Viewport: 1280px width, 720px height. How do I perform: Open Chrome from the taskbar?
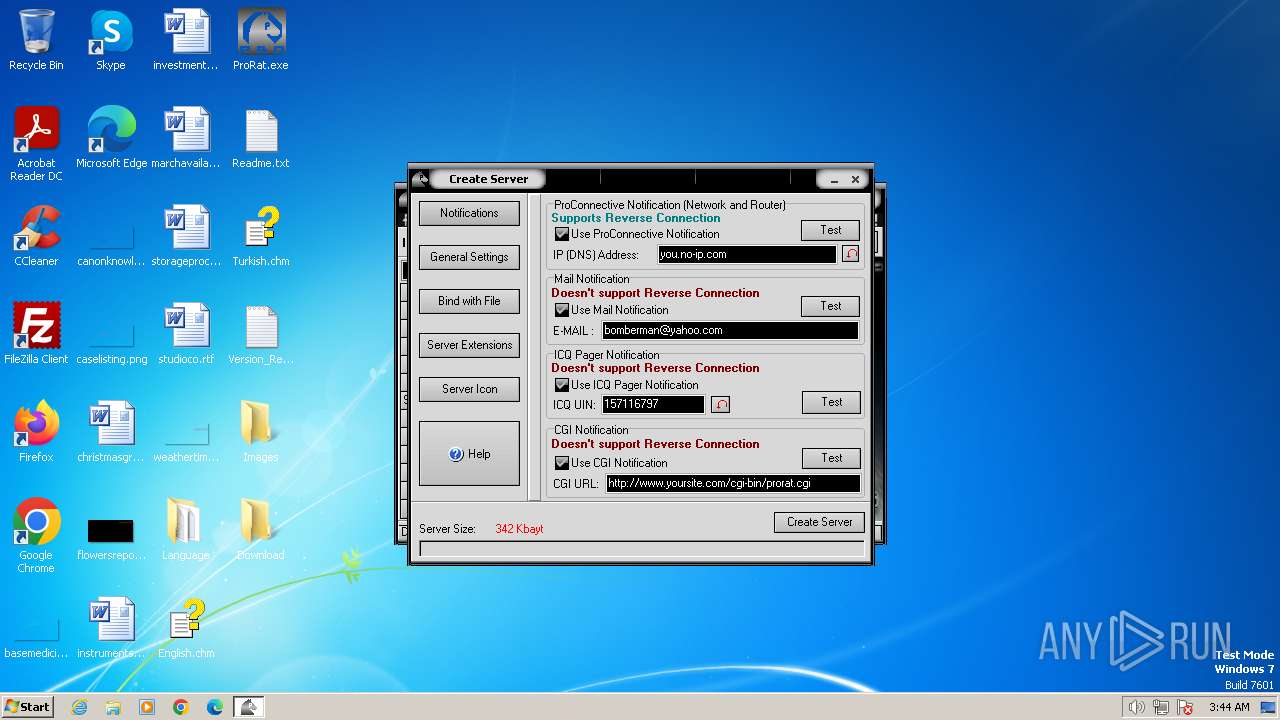pos(181,707)
